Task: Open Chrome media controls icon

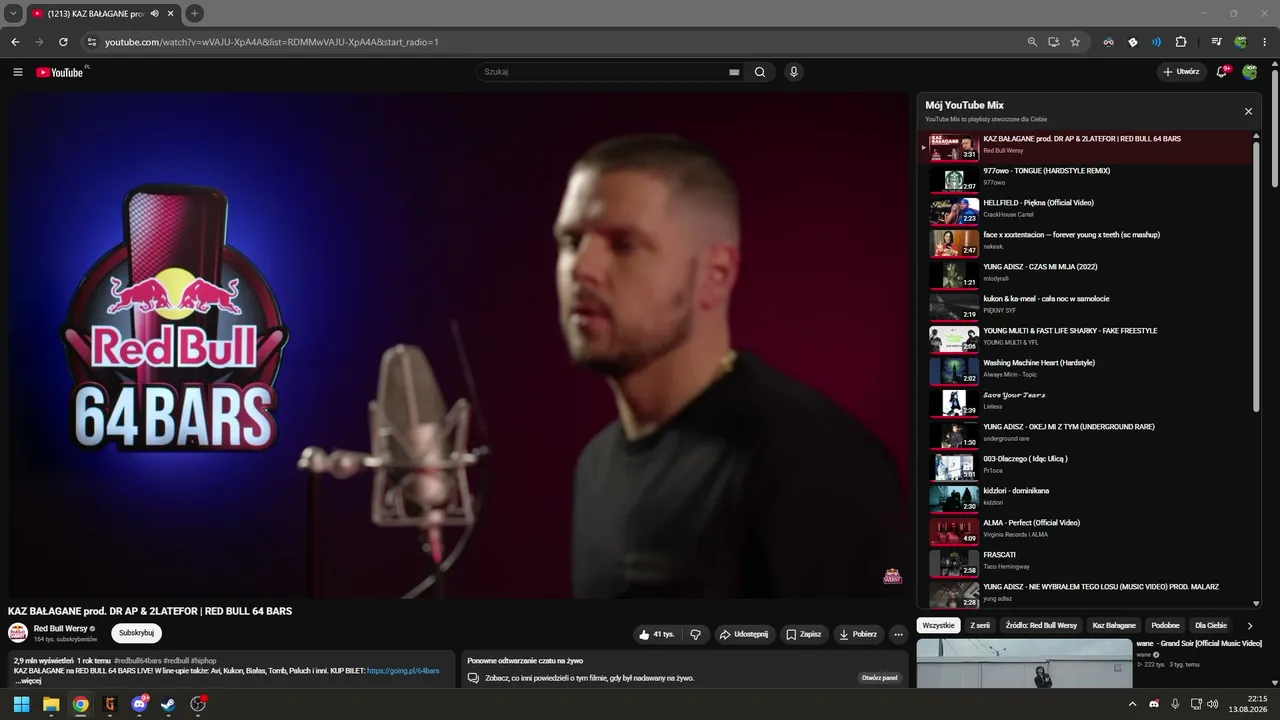Action: pos(1217,42)
